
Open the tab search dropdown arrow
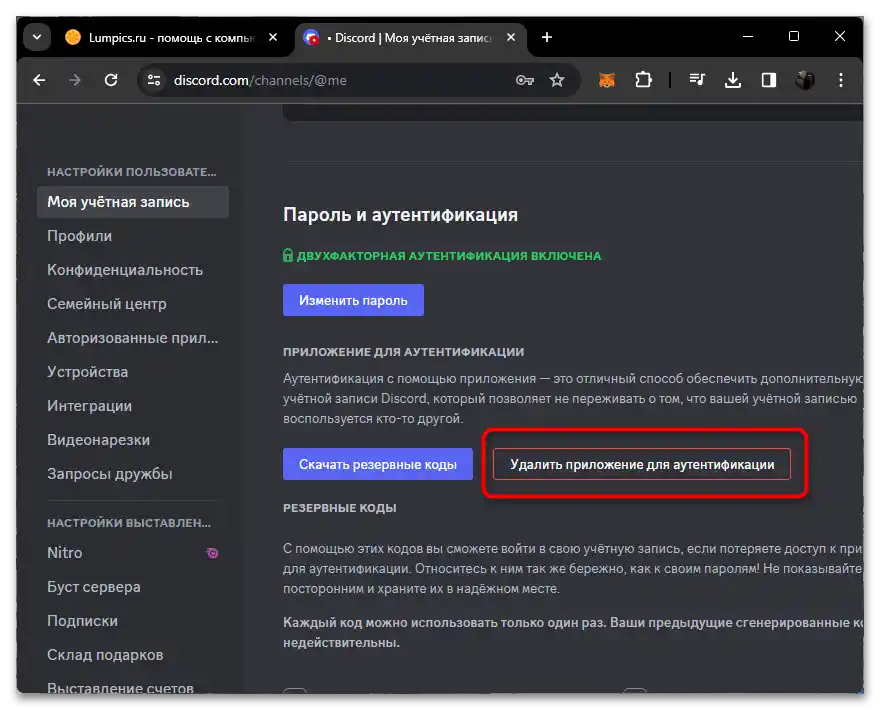[x=37, y=38]
